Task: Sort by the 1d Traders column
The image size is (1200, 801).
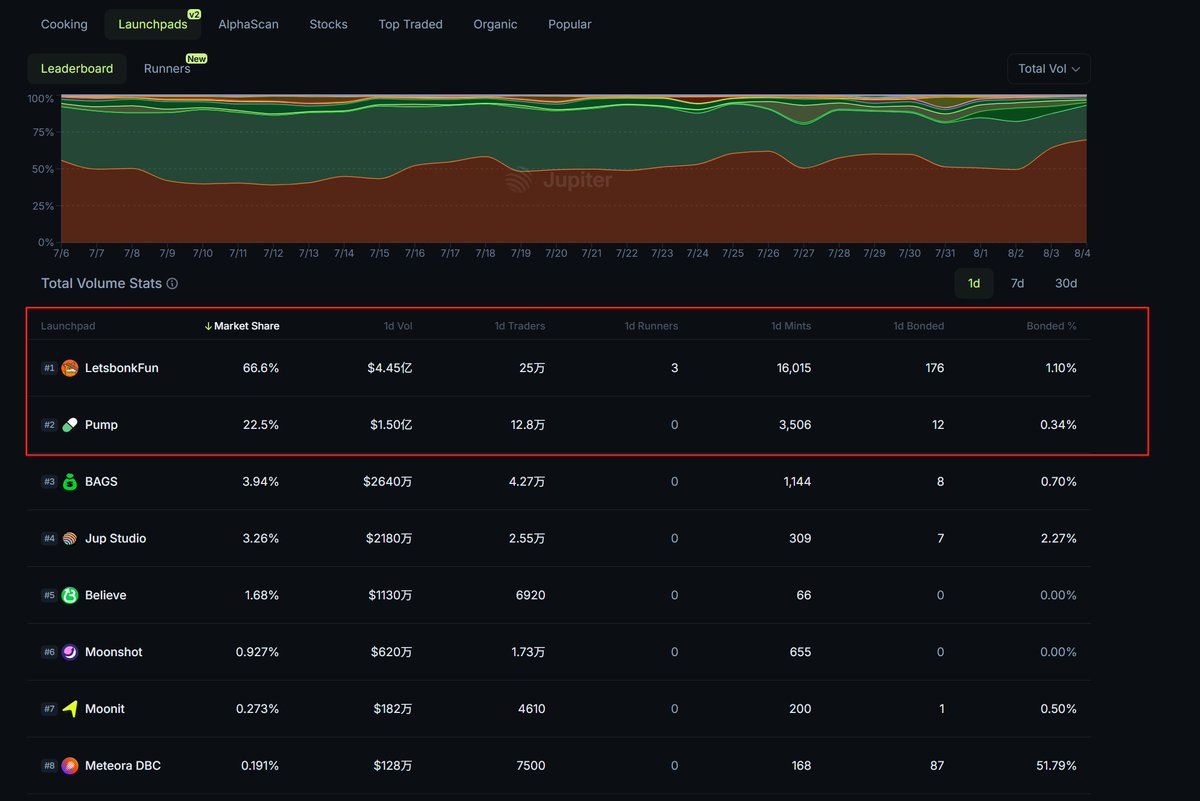Action: tap(520, 326)
